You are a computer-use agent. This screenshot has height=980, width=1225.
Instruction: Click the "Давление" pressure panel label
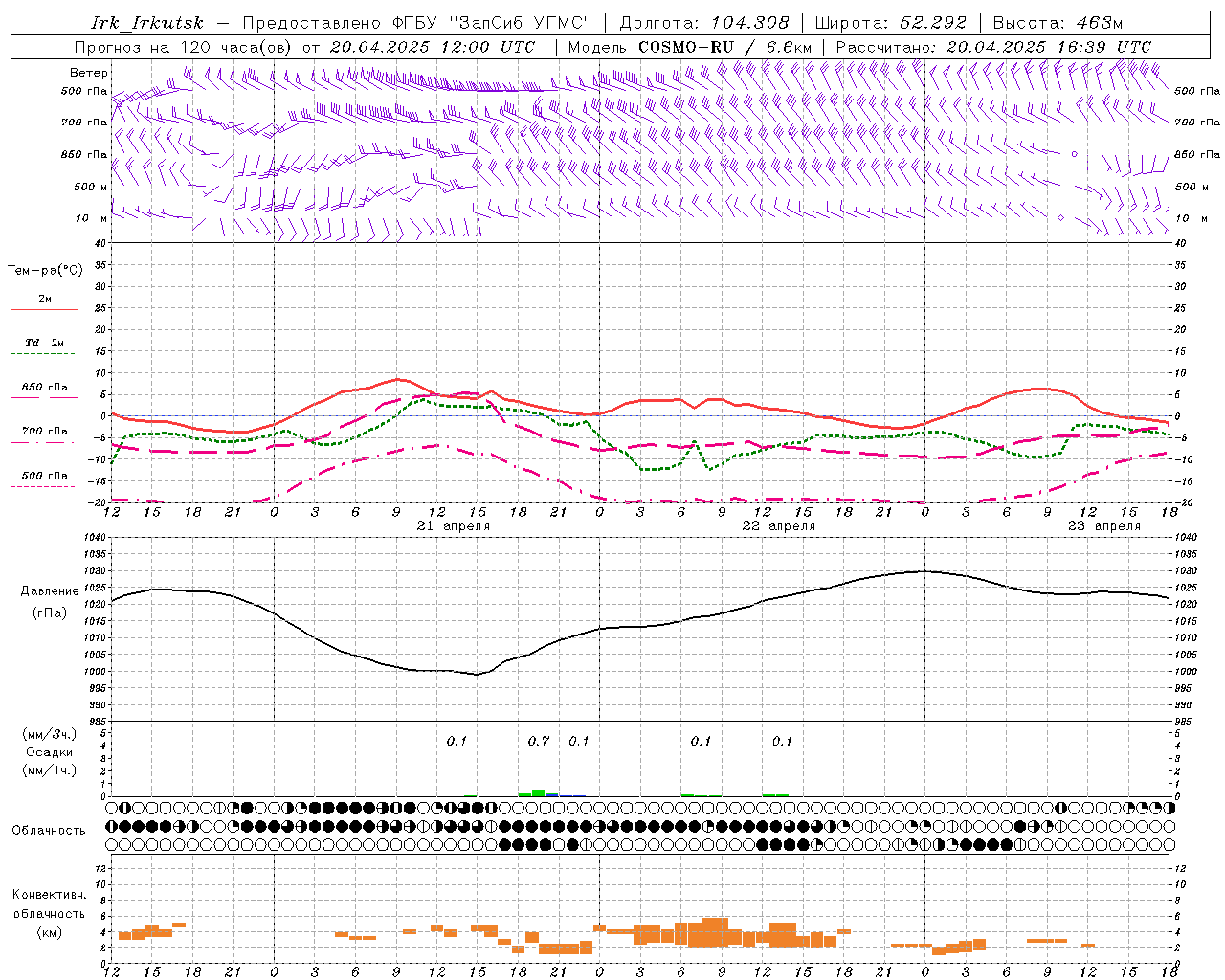point(50,591)
